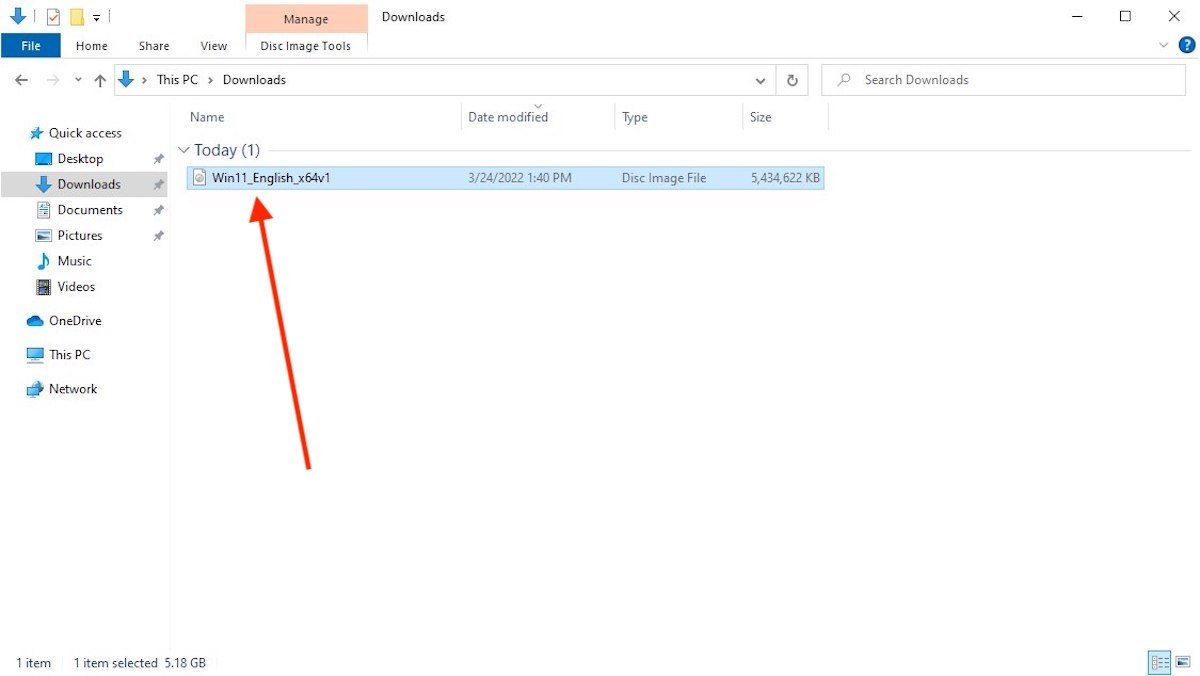
Task: Click the pin icon next to Pictures
Action: pyautogui.click(x=158, y=236)
